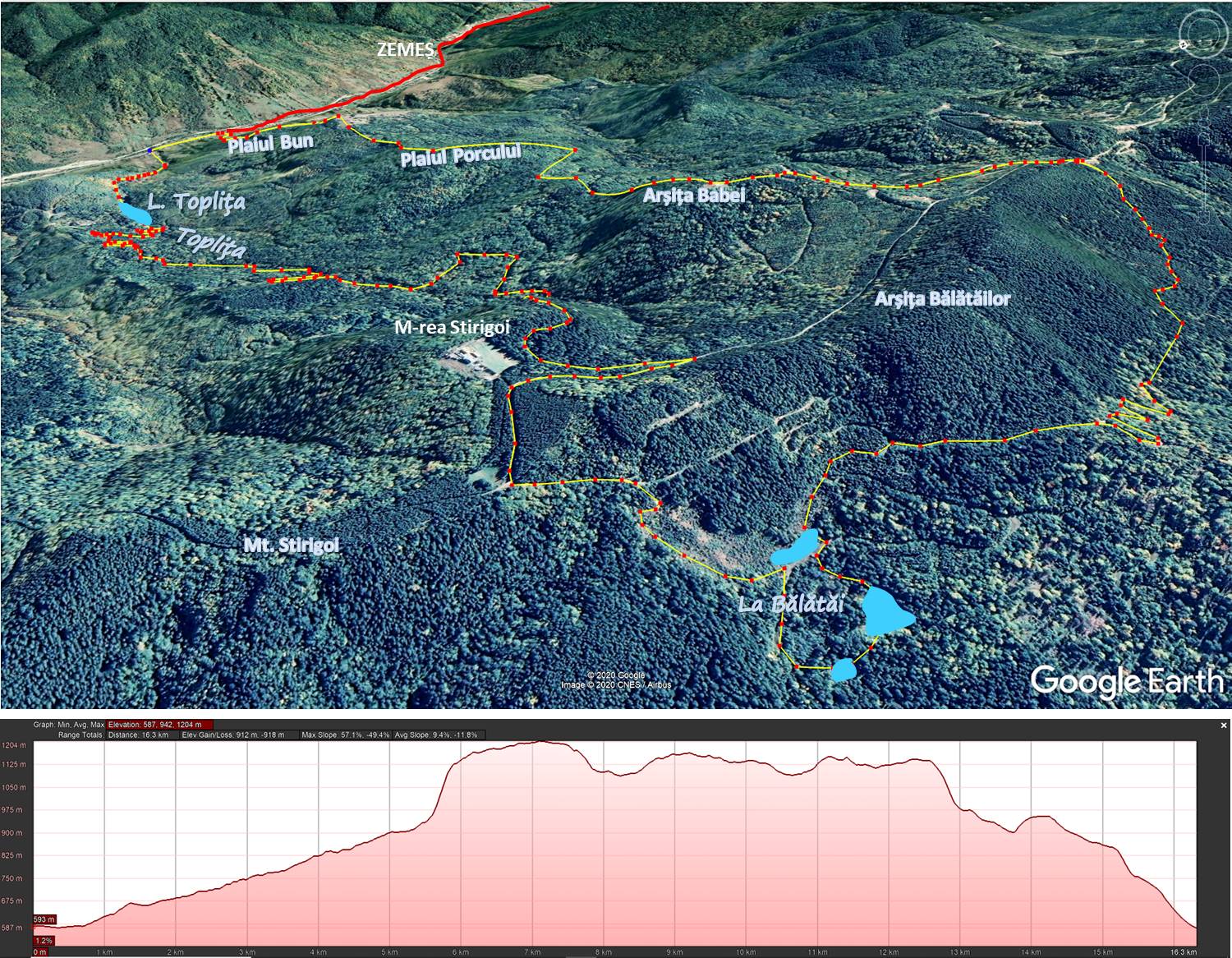Click the ZEMEȘ red road label

(405, 49)
